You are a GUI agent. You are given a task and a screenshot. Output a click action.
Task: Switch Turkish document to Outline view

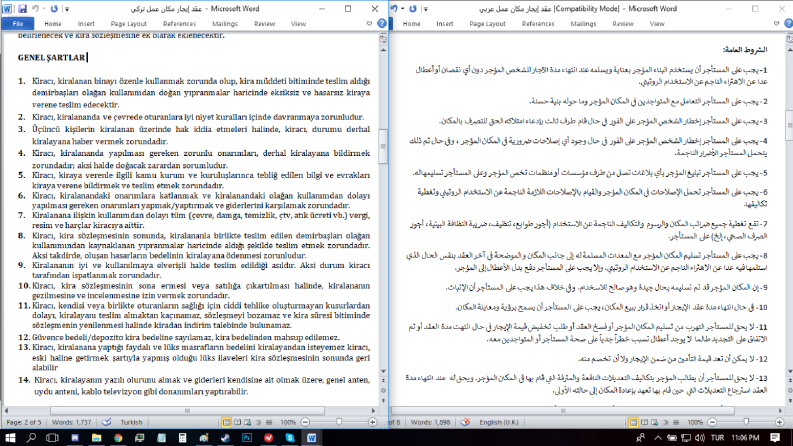[x=258, y=422]
